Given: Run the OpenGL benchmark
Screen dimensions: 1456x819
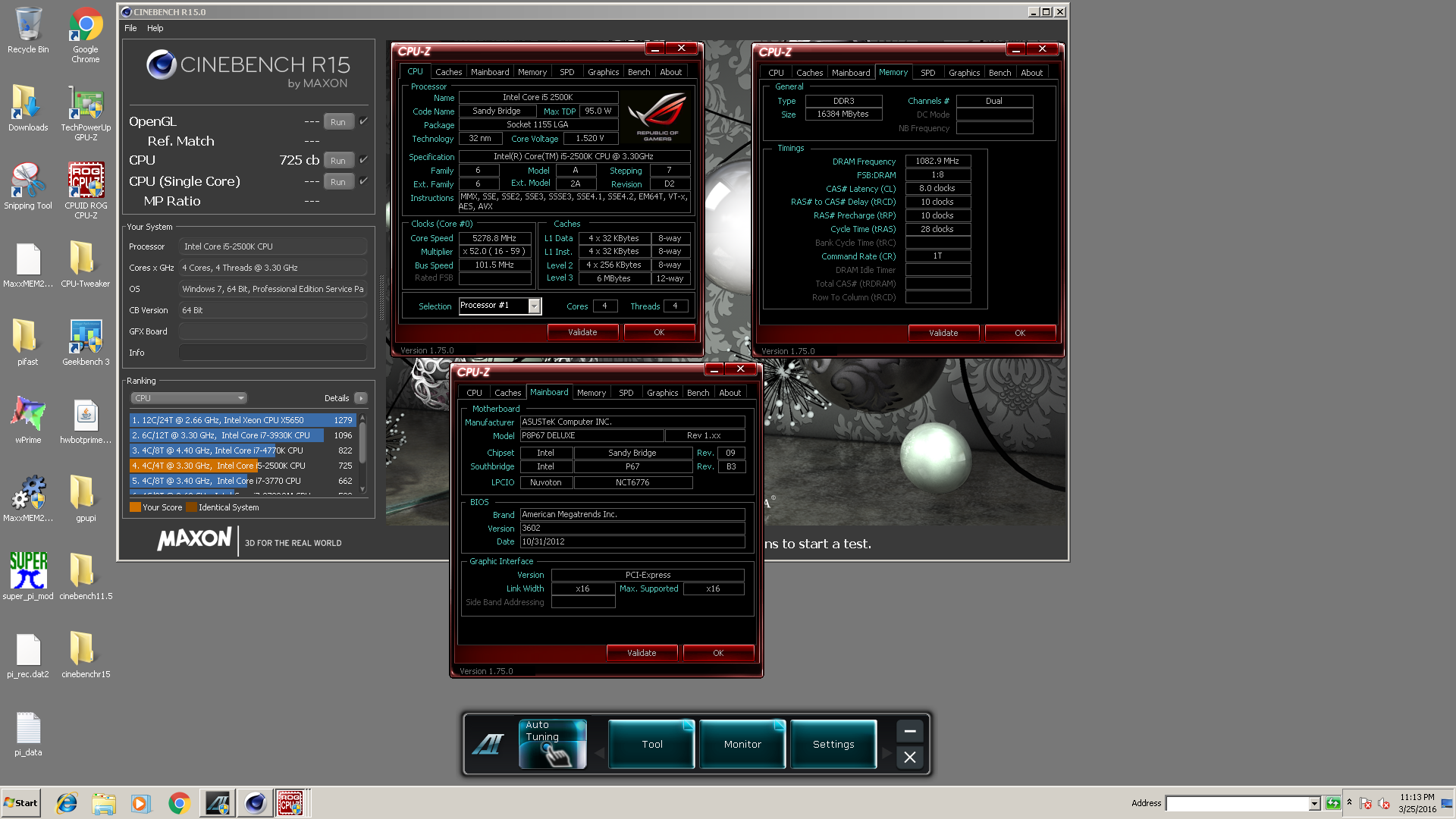Looking at the screenshot, I should (x=338, y=121).
